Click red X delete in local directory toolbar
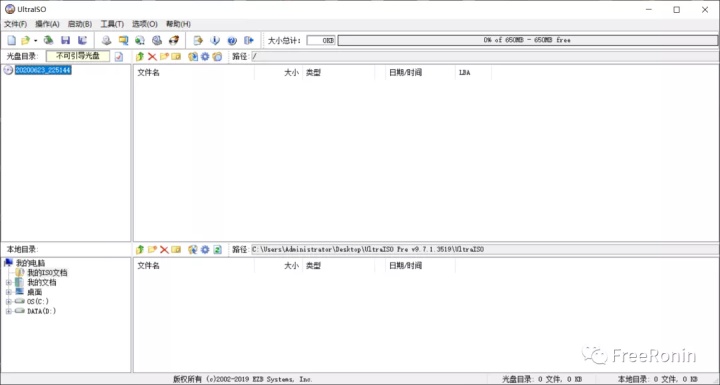Image resolution: width=720 pixels, height=385 pixels. (164, 249)
